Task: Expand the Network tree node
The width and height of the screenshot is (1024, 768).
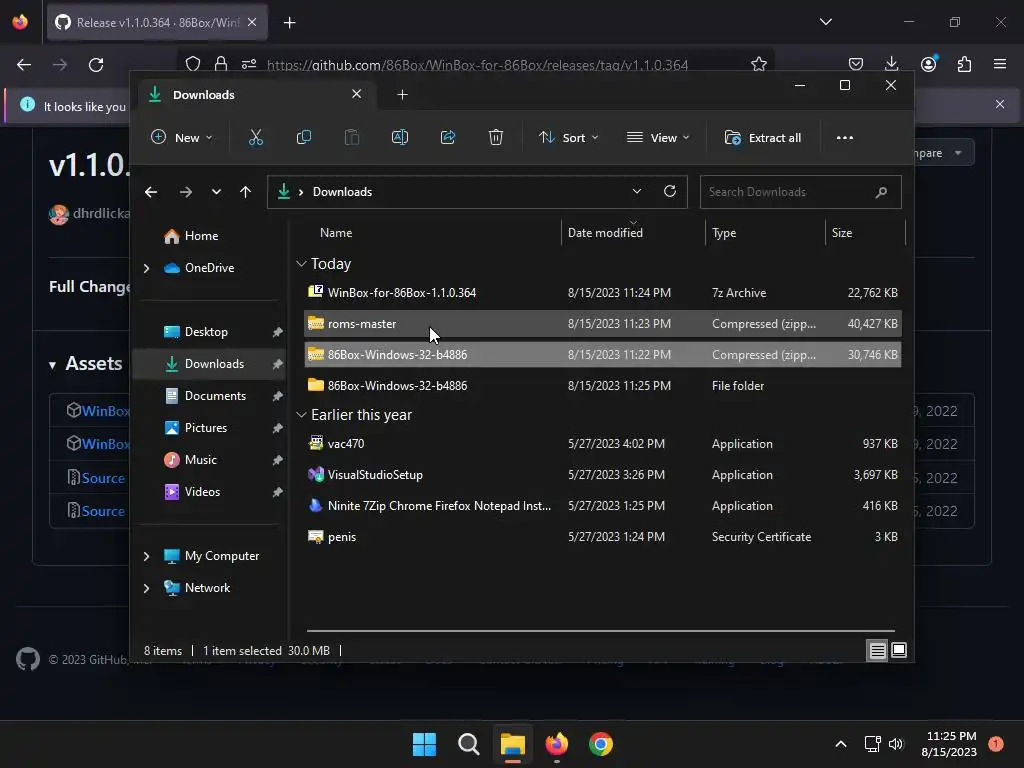Action: (146, 588)
